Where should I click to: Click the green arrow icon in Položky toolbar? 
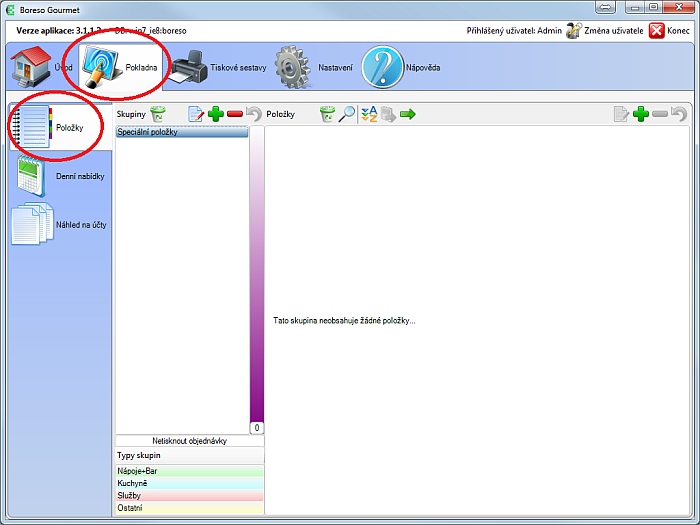(x=407, y=115)
